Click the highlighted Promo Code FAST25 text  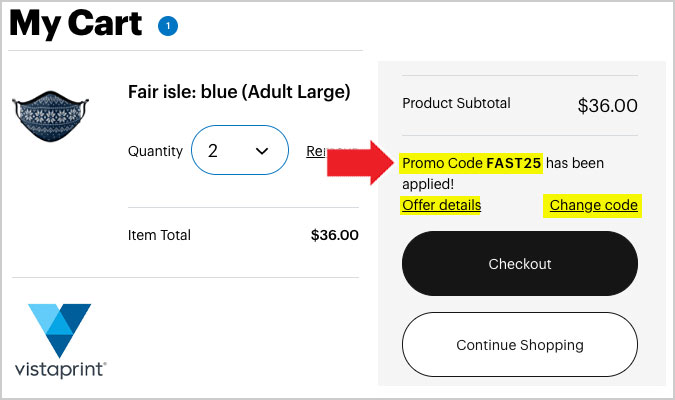click(x=471, y=163)
